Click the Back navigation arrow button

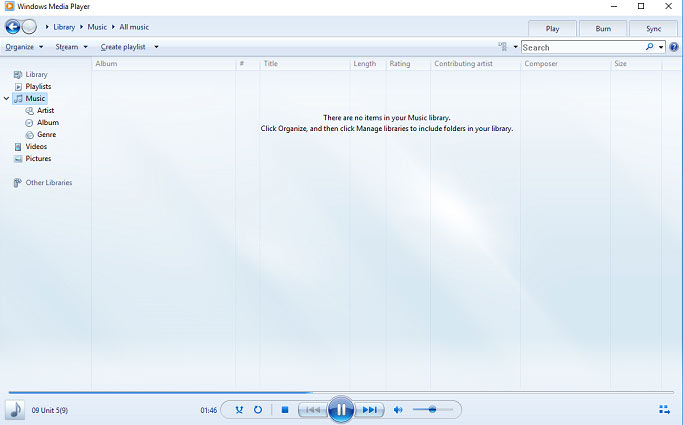click(x=13, y=27)
